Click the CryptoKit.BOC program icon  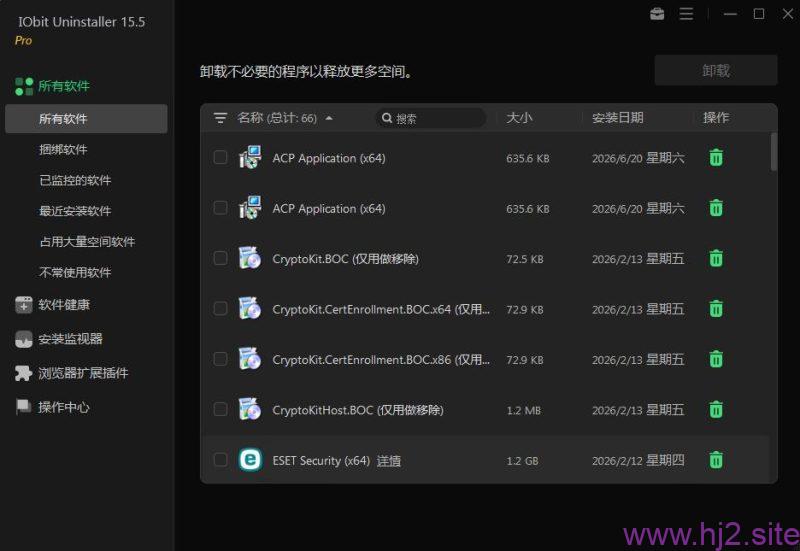[x=250, y=258]
